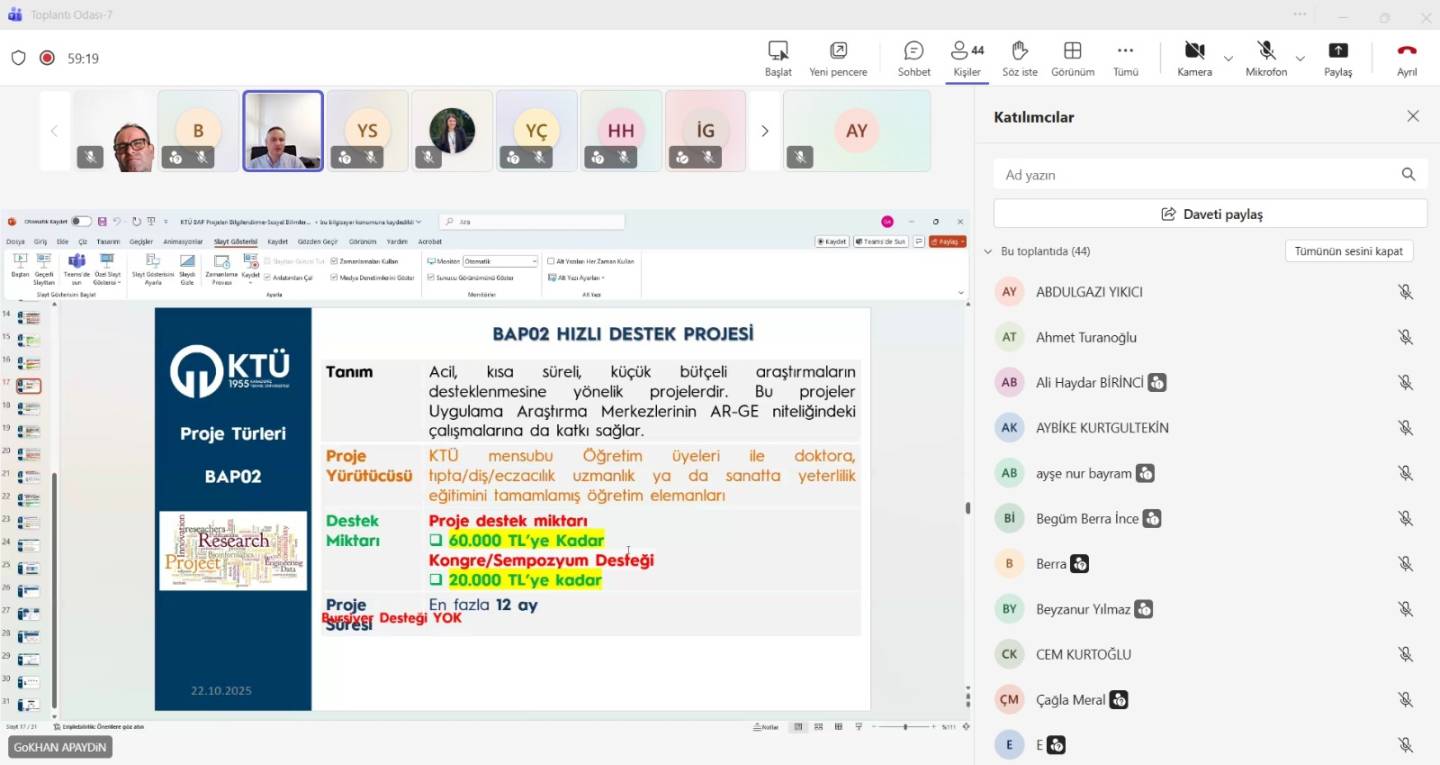Click the Paylaş share screen icon

tap(1337, 51)
